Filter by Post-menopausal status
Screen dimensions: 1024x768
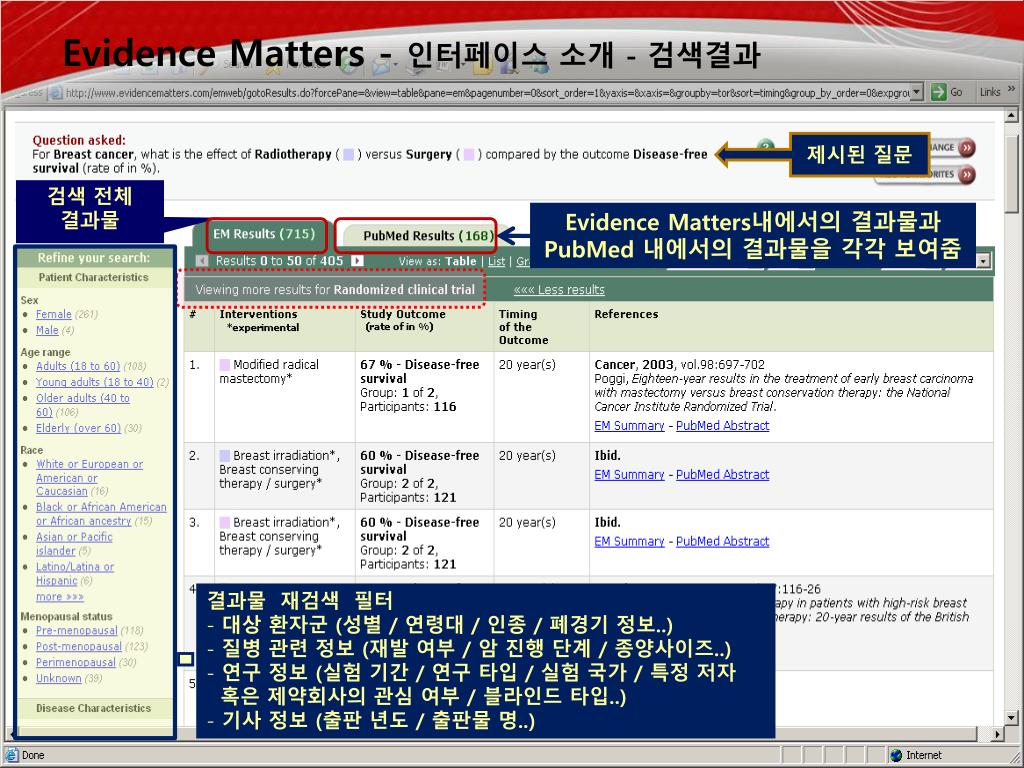click(78, 647)
